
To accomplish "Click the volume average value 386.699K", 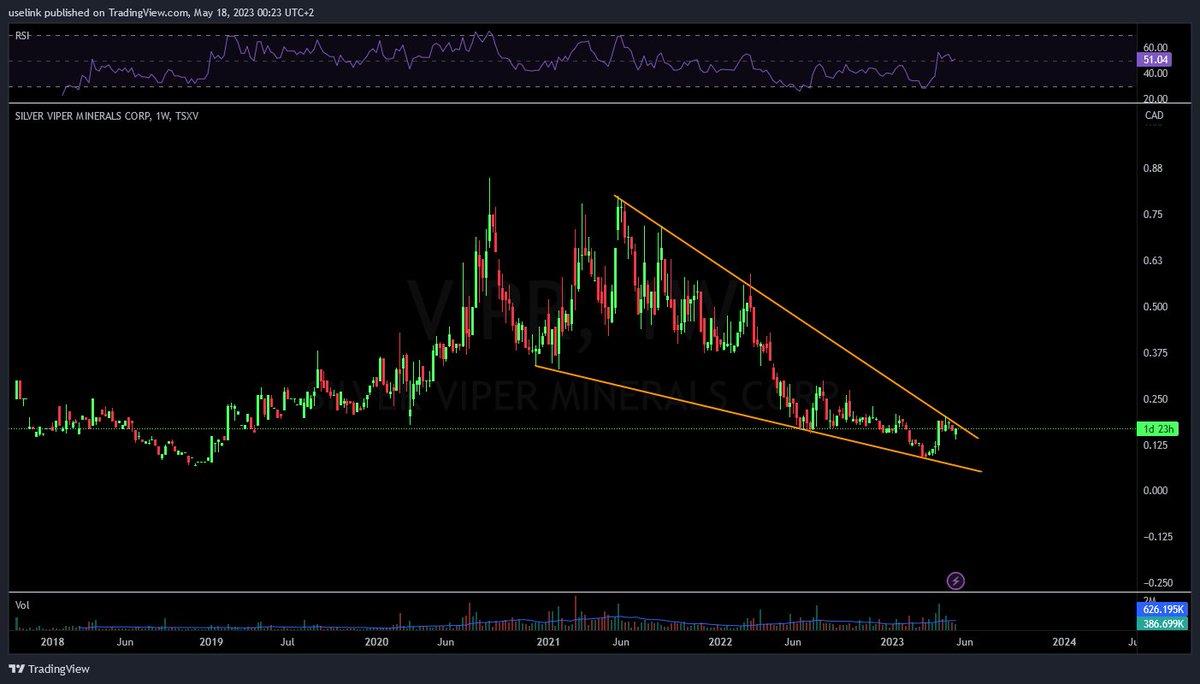I will (1161, 623).
